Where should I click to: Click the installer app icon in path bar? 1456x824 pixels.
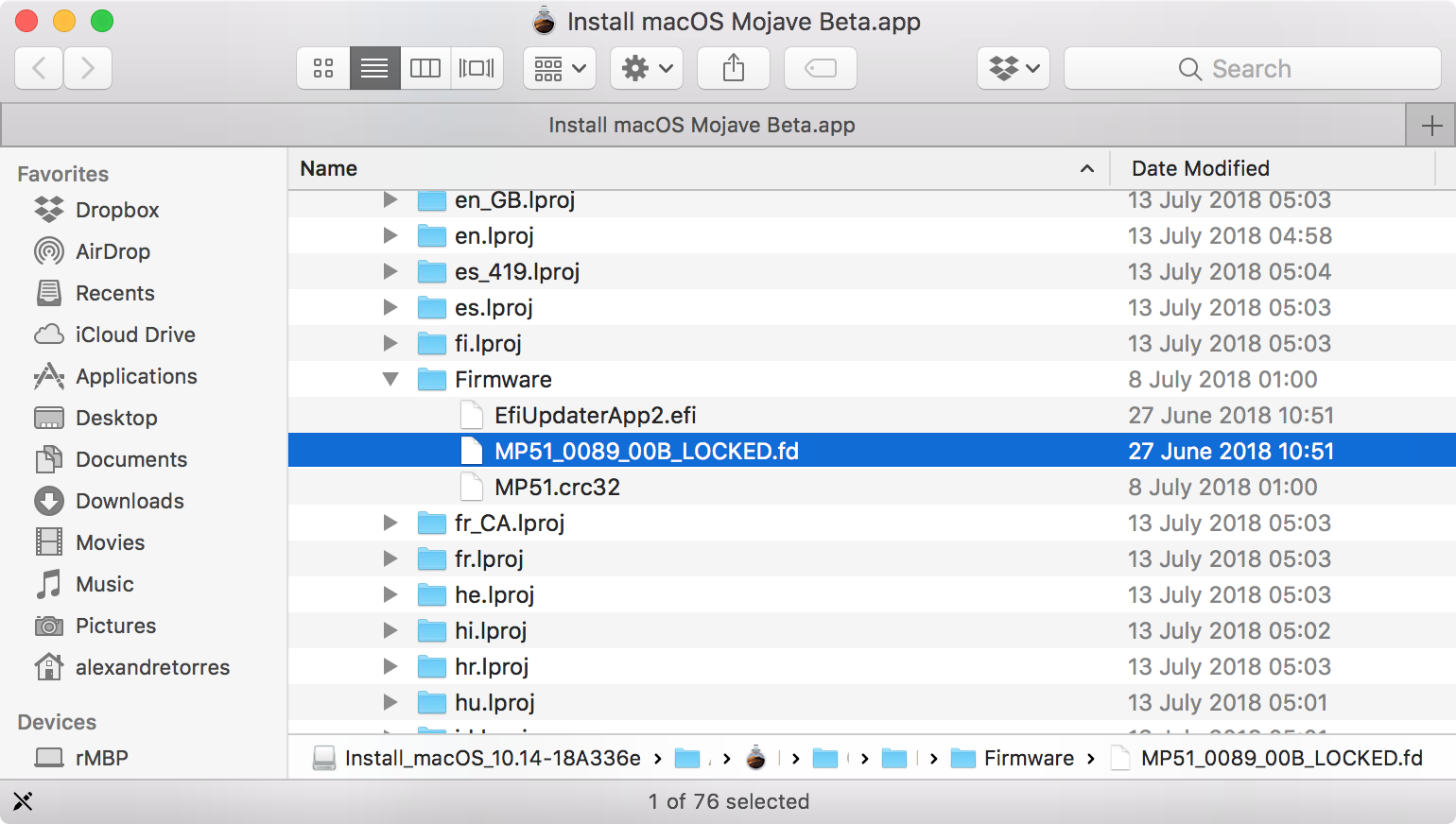[755, 758]
